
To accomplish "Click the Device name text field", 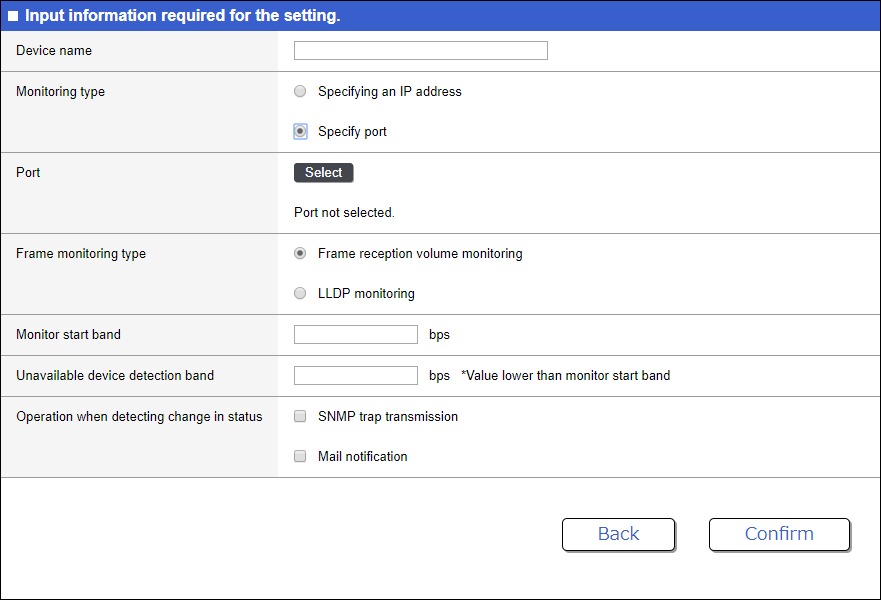I will (420, 51).
